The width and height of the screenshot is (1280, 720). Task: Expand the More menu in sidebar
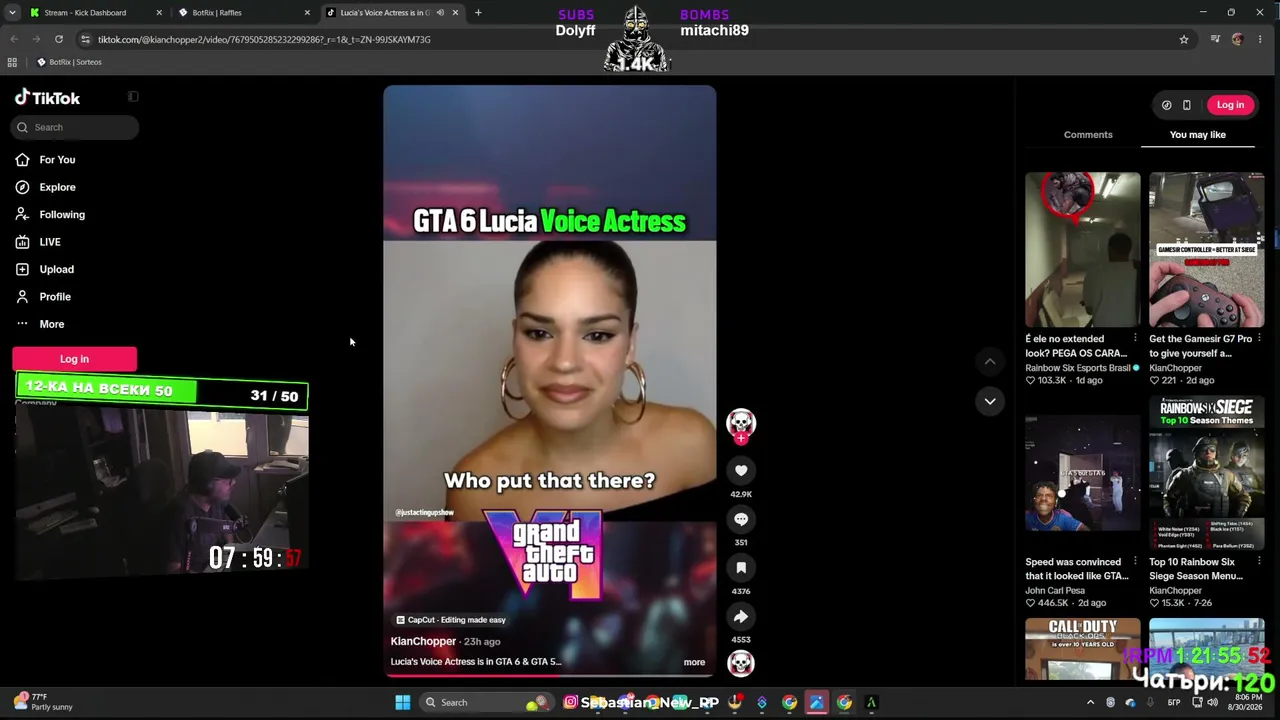click(51, 324)
